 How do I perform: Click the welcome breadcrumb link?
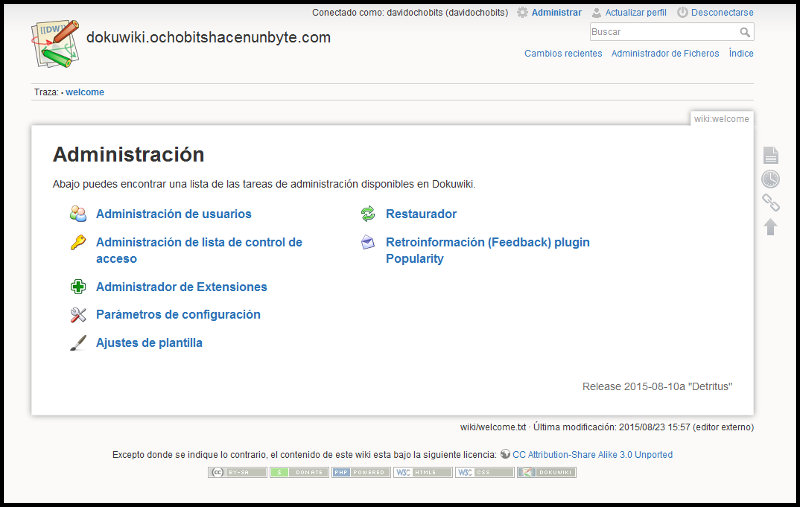[x=85, y=92]
